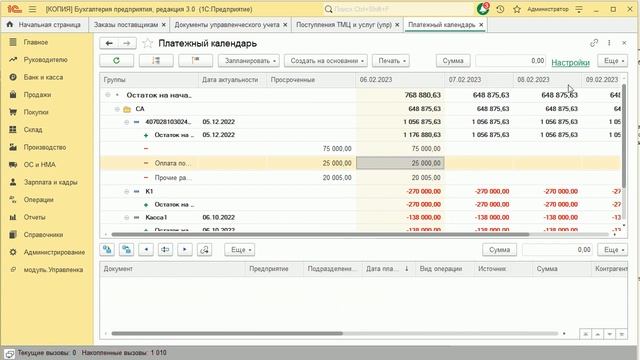Select the Оплата по... row
This screenshot has height=360, width=640.
360,163
